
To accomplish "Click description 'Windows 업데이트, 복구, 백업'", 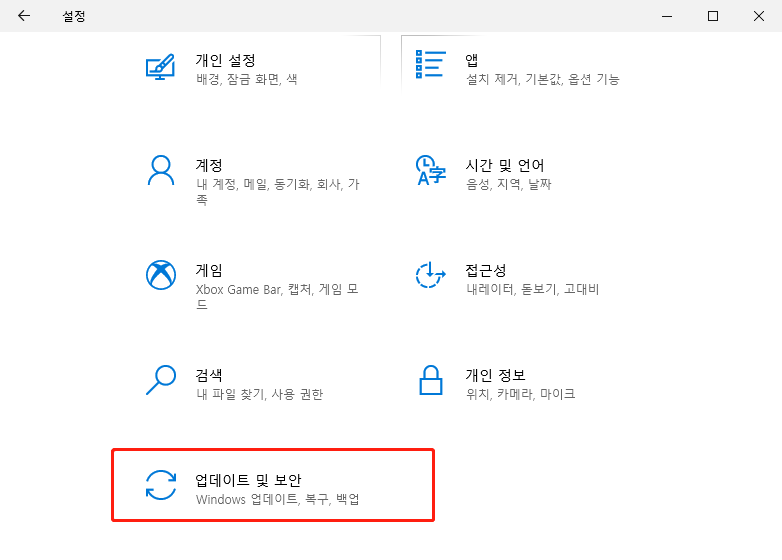I will pyautogui.click(x=277, y=499).
